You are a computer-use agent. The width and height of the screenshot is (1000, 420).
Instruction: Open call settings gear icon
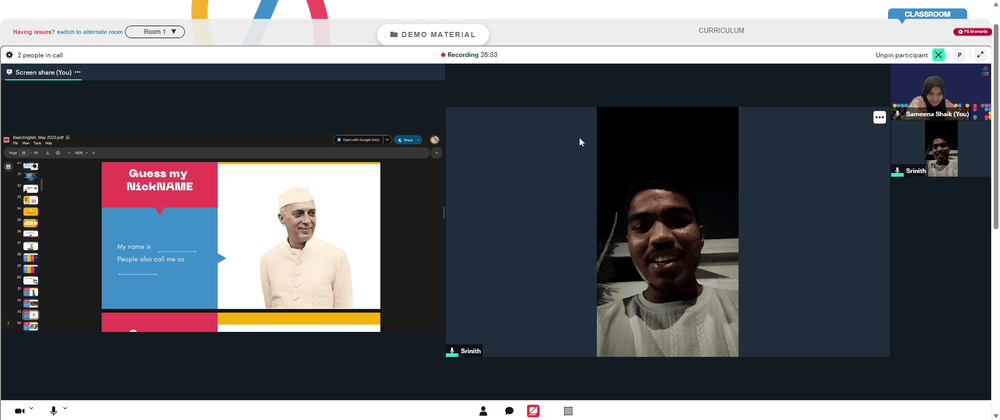tap(9, 55)
